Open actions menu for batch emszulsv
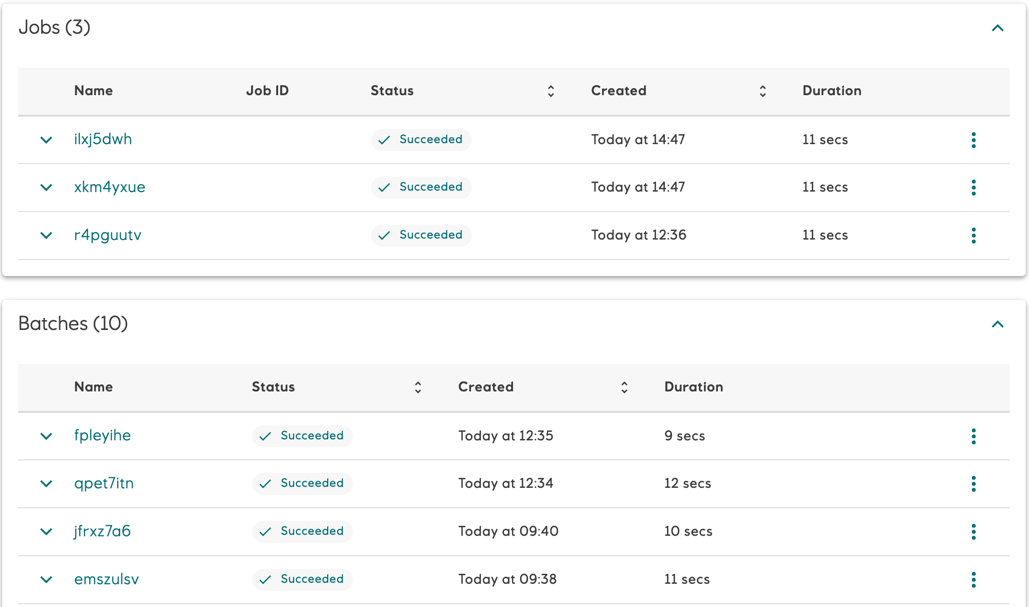This screenshot has width=1029, height=607. pos(973,579)
